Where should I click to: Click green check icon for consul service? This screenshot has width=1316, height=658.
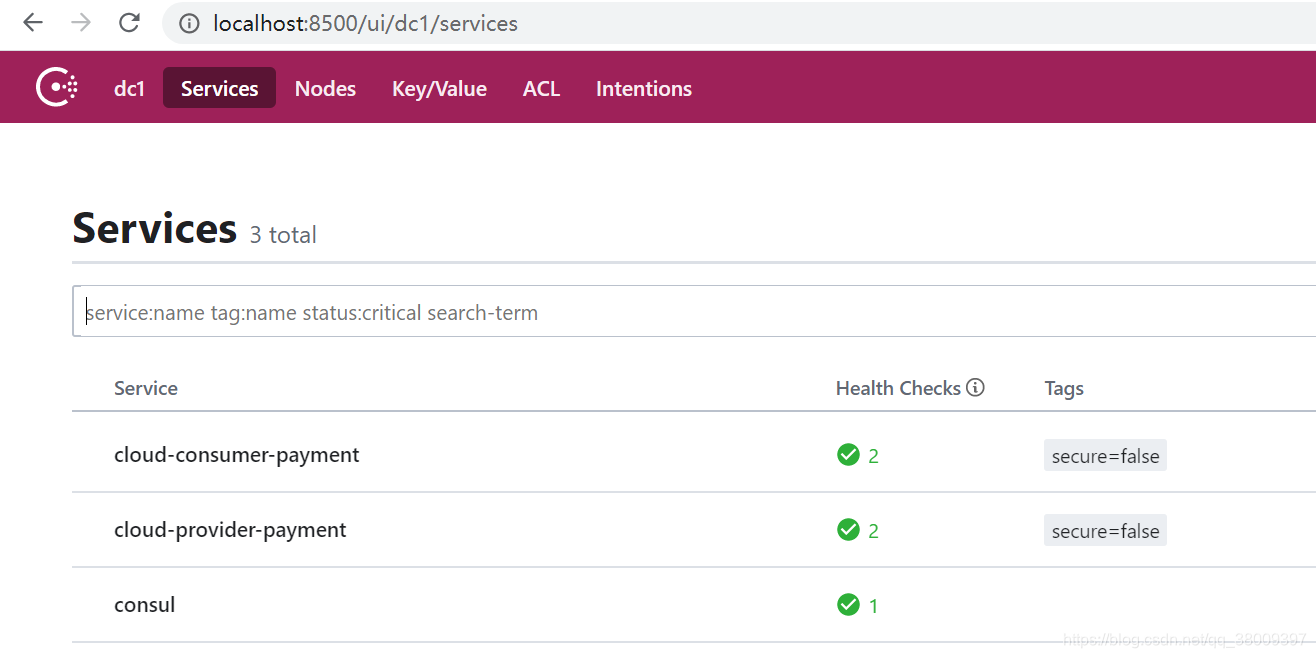(x=848, y=605)
